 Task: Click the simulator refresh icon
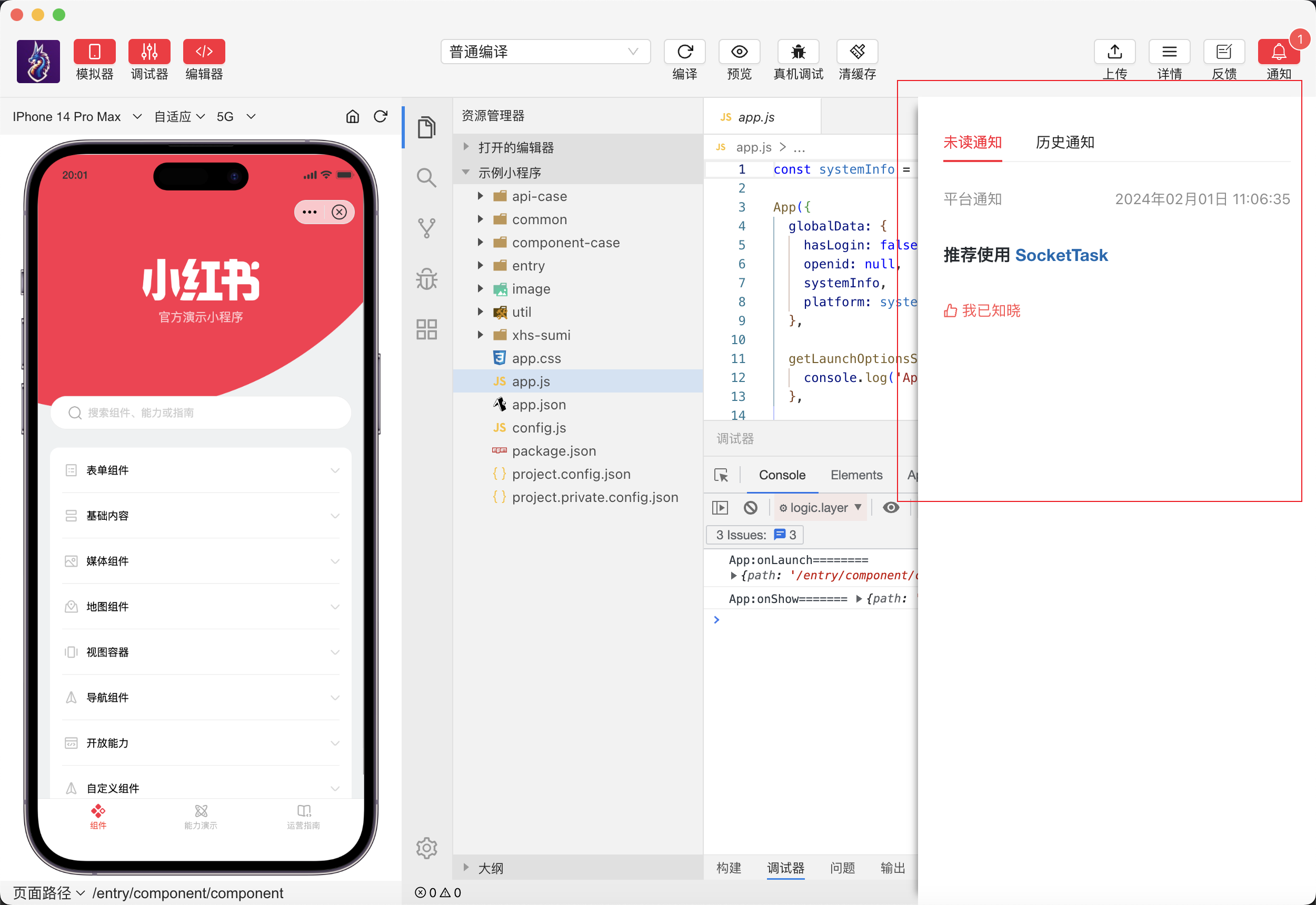pos(381,116)
